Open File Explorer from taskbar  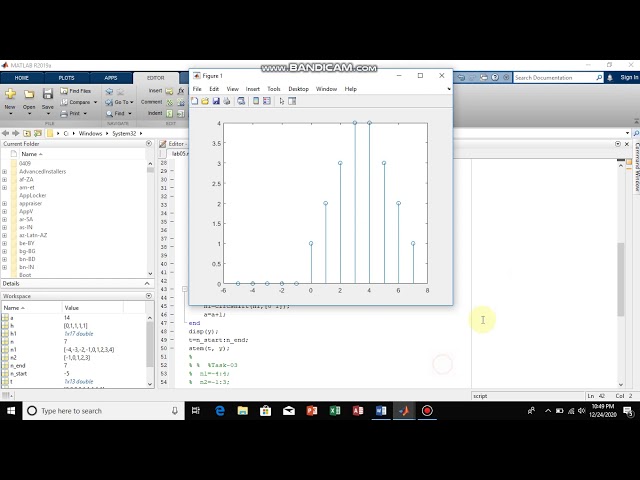coord(243,411)
